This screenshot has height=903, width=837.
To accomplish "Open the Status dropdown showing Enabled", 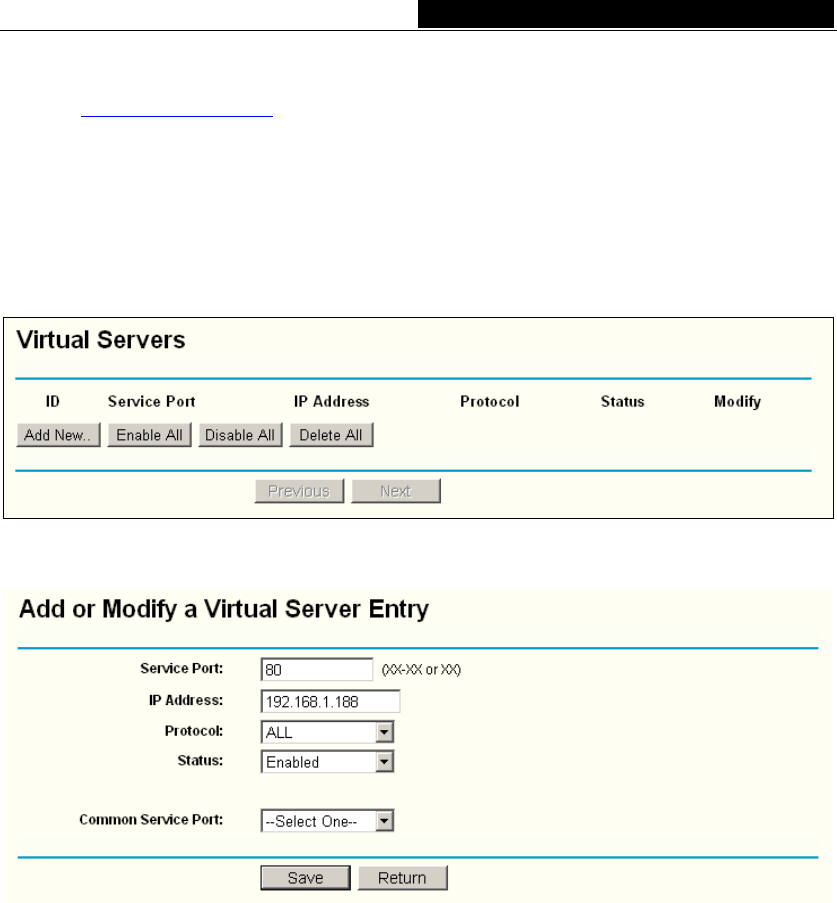I will [327, 762].
